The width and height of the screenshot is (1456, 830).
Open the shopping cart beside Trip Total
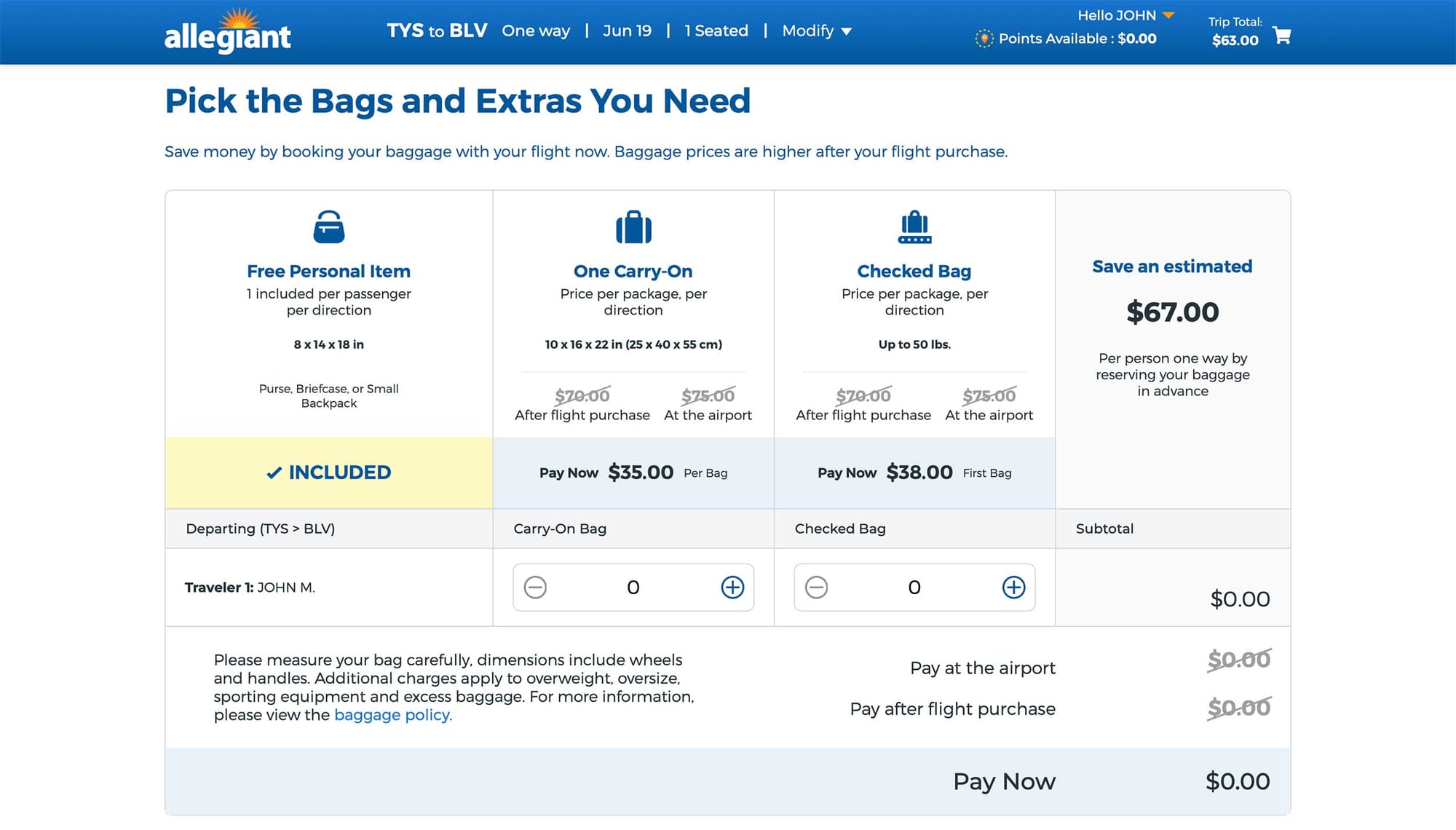tap(1282, 34)
